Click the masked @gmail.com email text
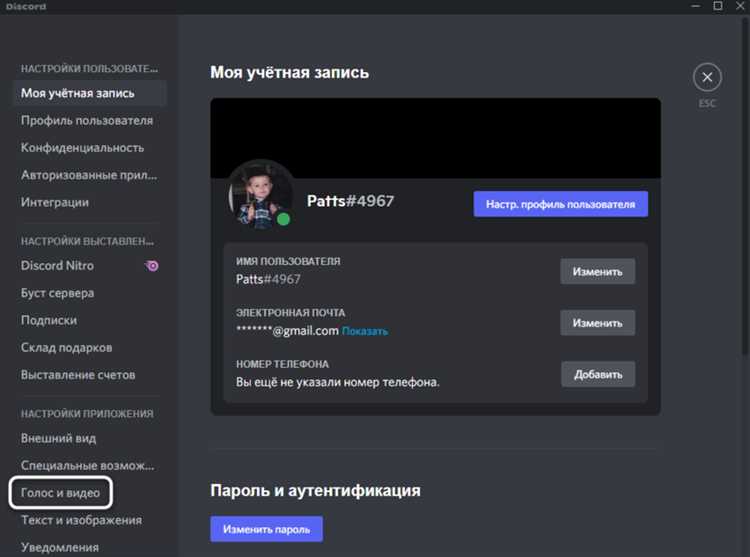This screenshot has height=557, width=750. [287, 330]
